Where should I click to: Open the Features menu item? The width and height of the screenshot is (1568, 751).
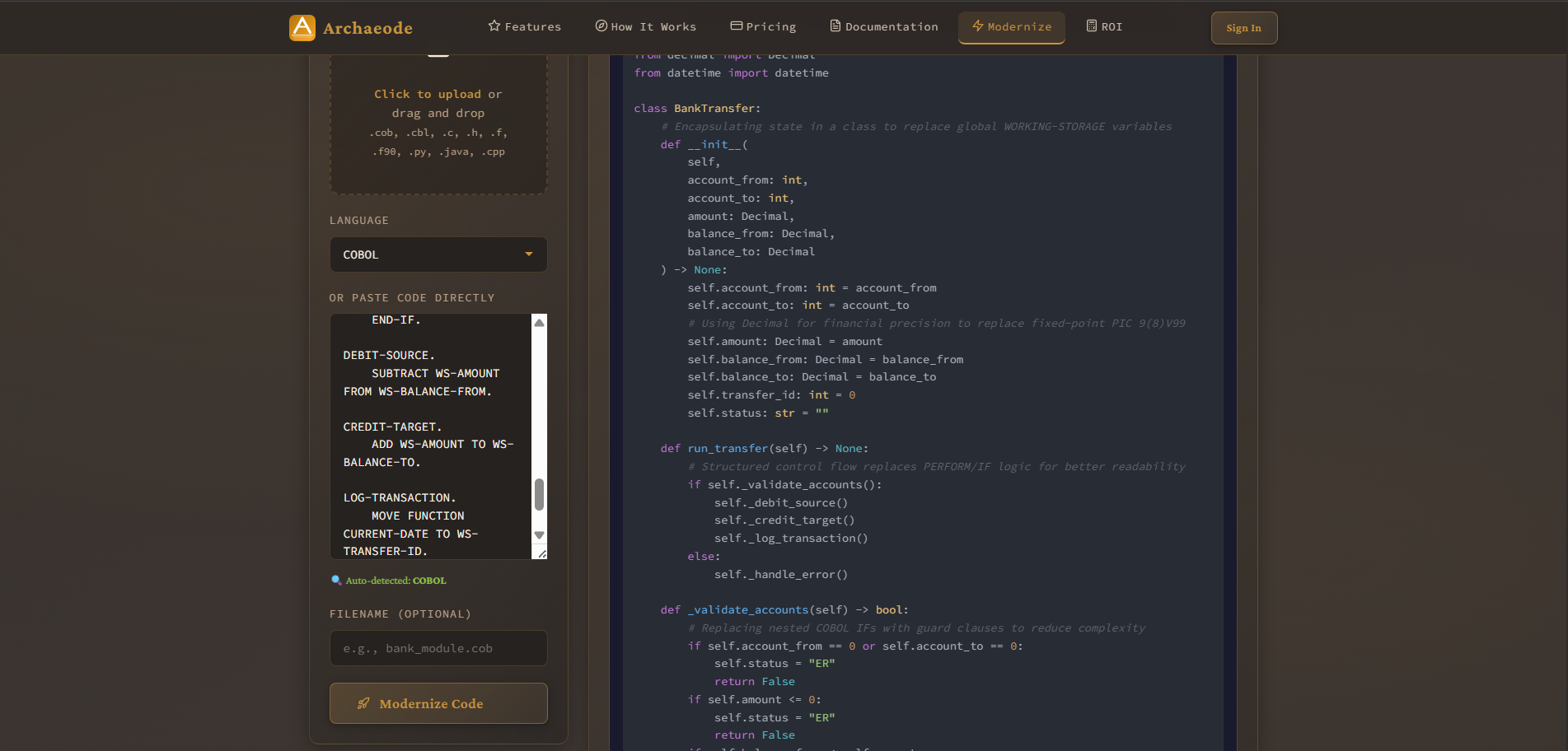click(524, 26)
